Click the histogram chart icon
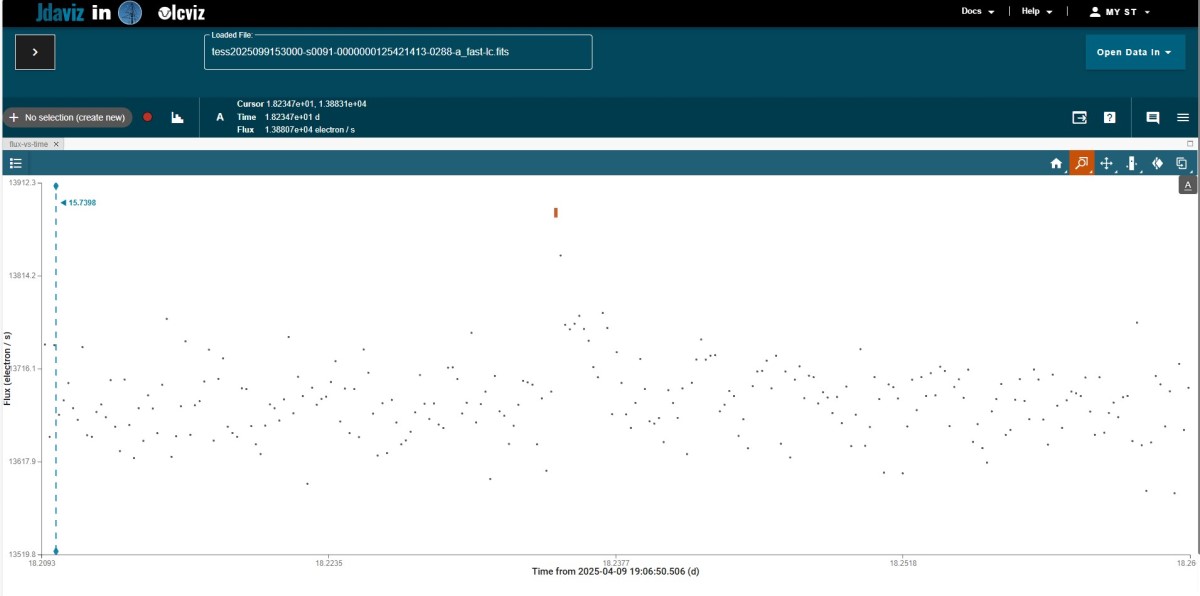 click(x=177, y=117)
